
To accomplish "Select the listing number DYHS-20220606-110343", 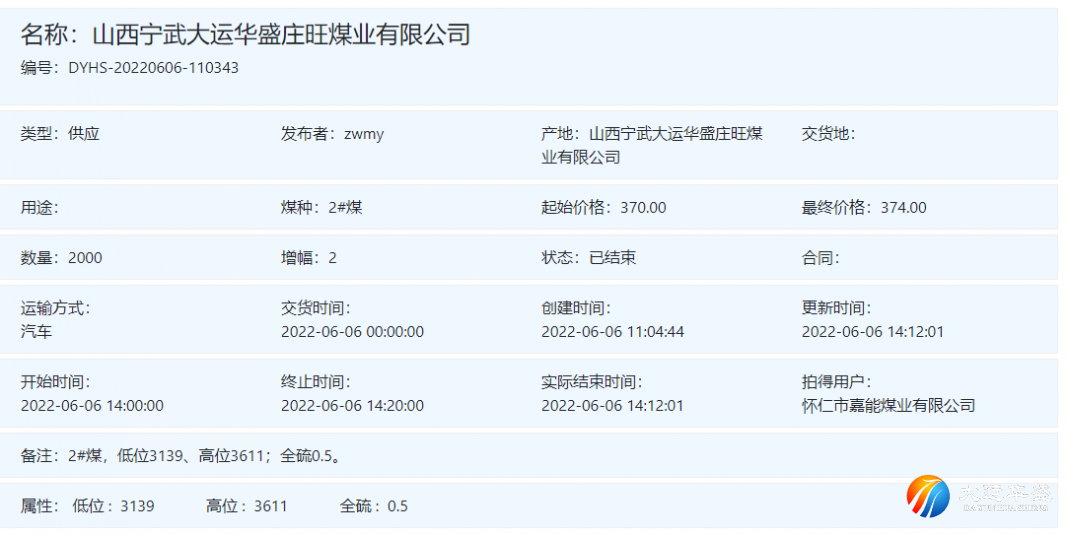I will tap(153, 68).
